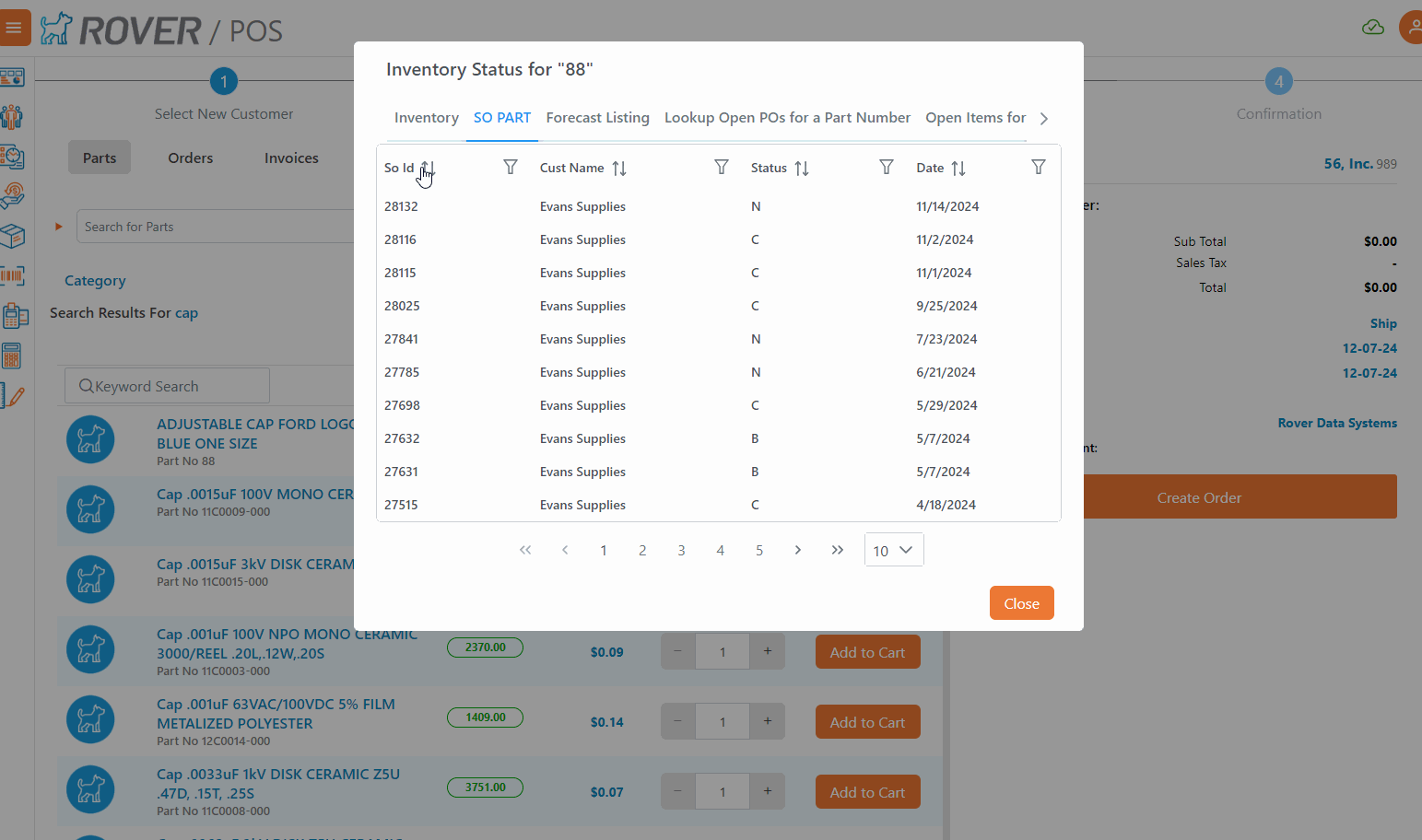Click the refund money-in-hand sidebar icon
1422x840 pixels.
pyautogui.click(x=14, y=195)
